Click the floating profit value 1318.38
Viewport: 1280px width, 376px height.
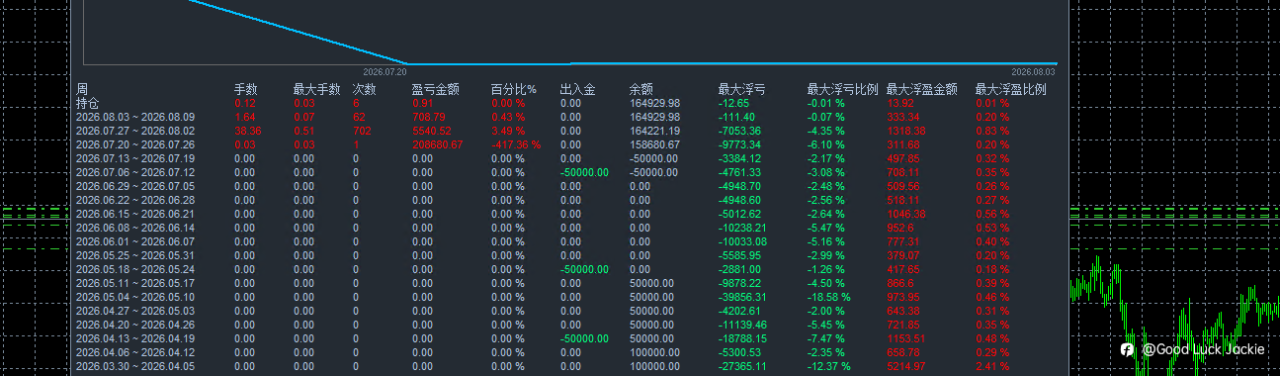click(906, 131)
